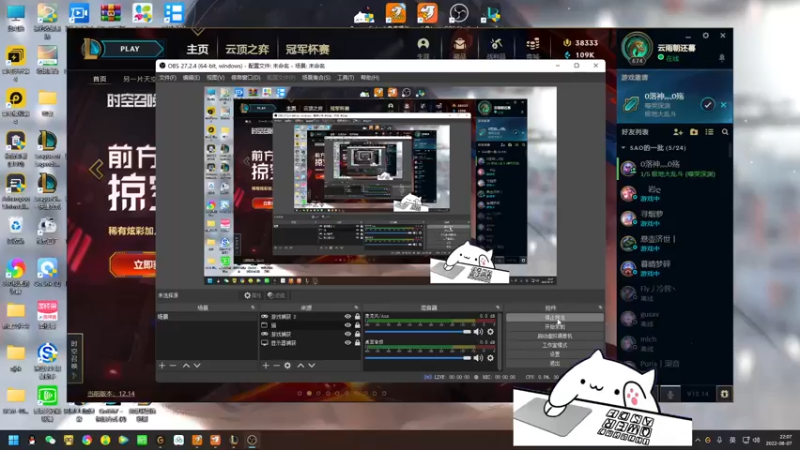Select friend 暮晴梦碎 in friends list
Image resolution: width=800 pixels, height=450 pixels.
673,269
